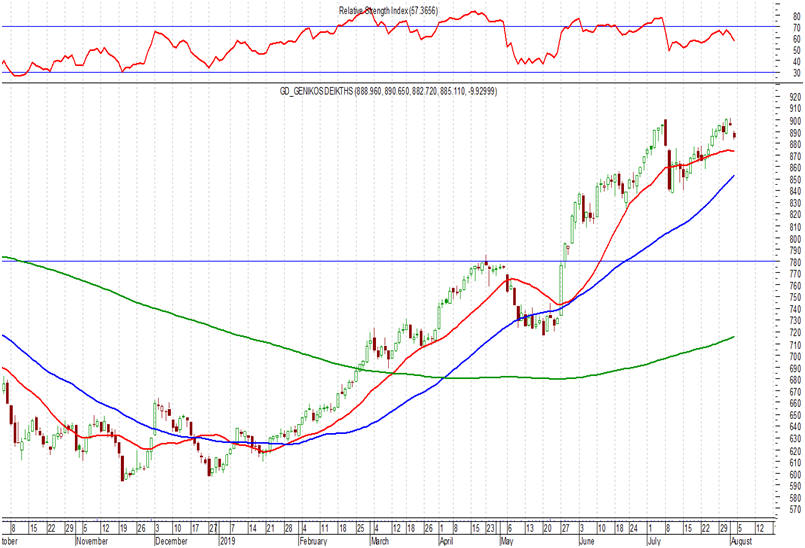This screenshot has width=805, height=548.
Task: Select the August month label
Action: click(x=741, y=541)
